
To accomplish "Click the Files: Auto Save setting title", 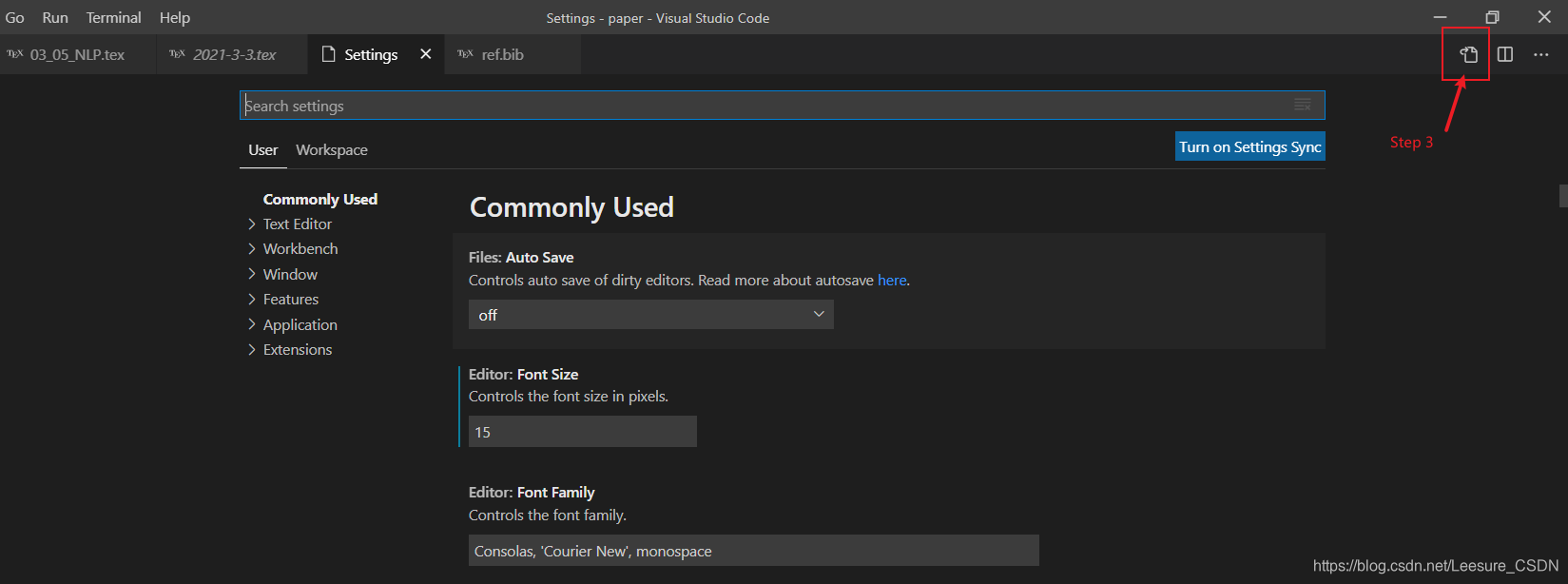I will [521, 258].
